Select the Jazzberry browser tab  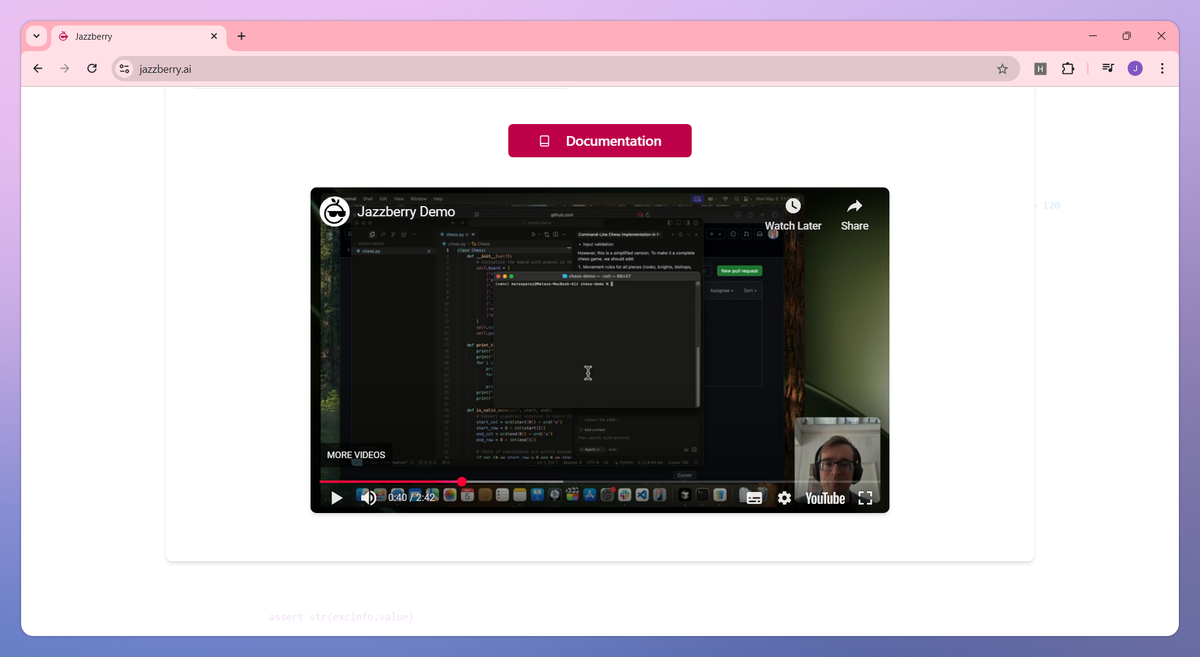139,36
